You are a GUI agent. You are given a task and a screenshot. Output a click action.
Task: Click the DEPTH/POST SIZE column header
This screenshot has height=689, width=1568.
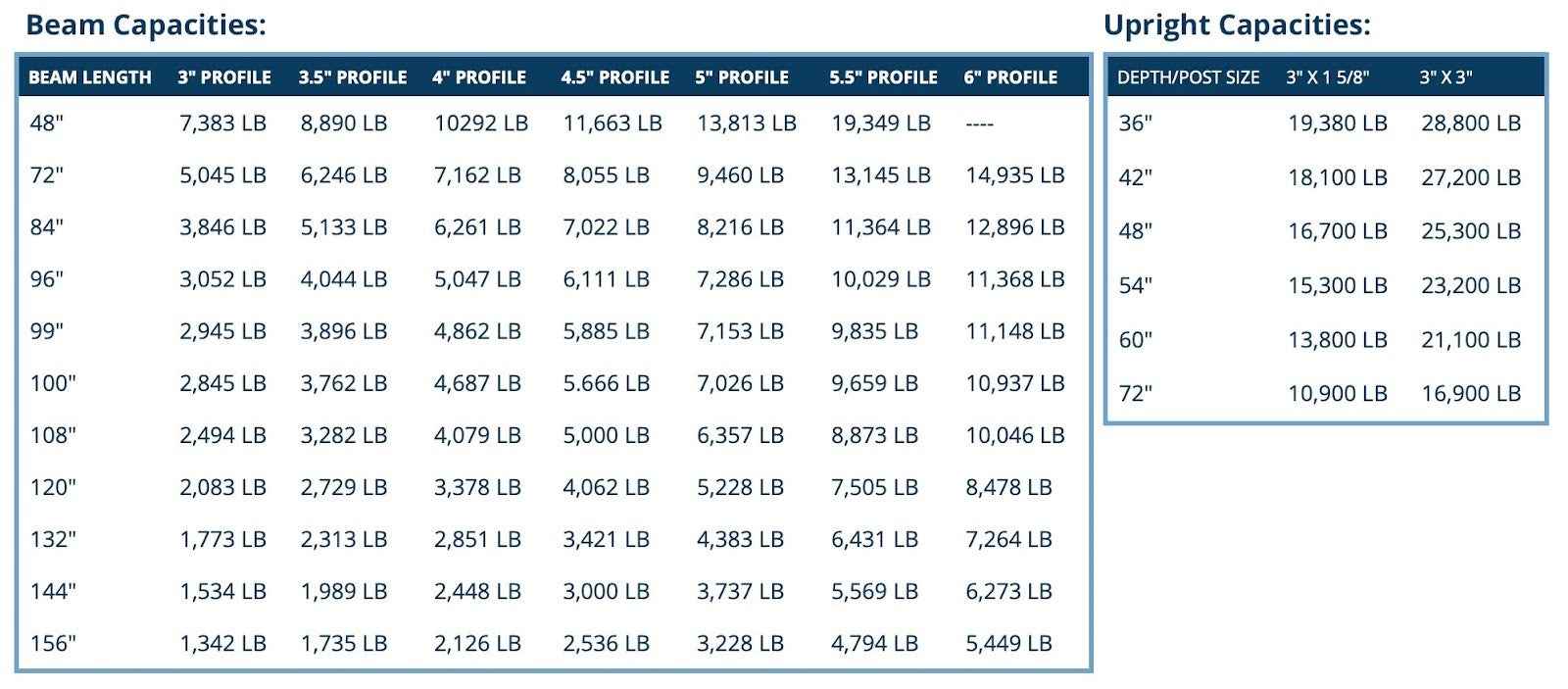click(x=1189, y=77)
